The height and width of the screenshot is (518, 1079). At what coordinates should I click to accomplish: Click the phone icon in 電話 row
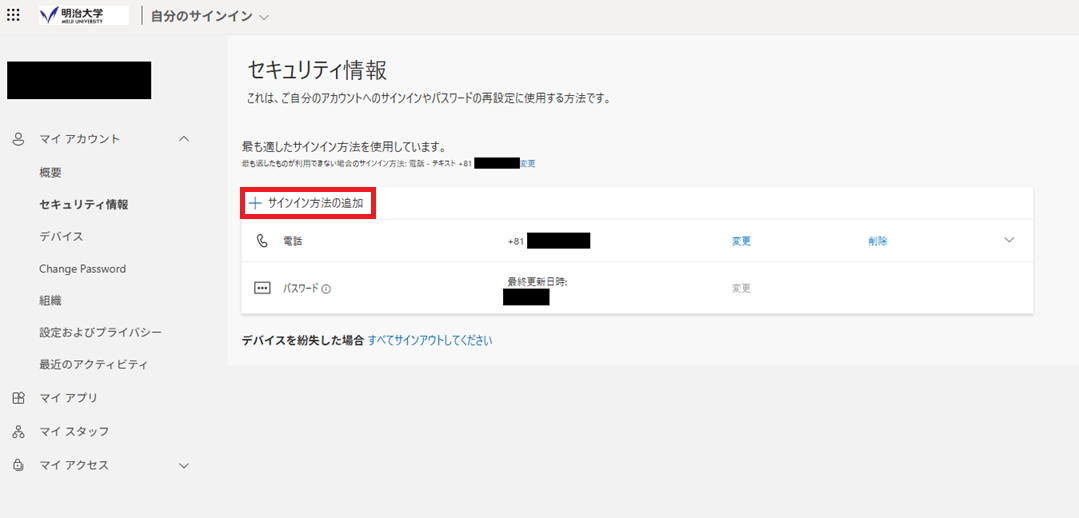tap(262, 241)
